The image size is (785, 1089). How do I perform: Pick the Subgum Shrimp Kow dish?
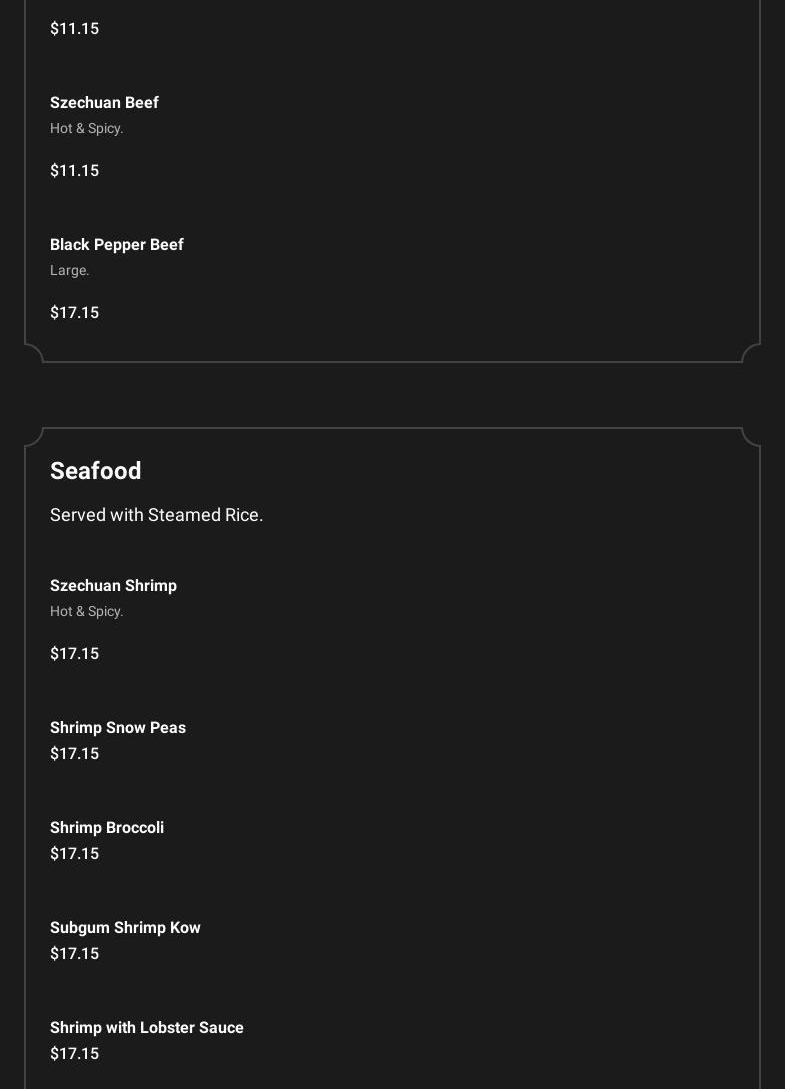point(125,927)
